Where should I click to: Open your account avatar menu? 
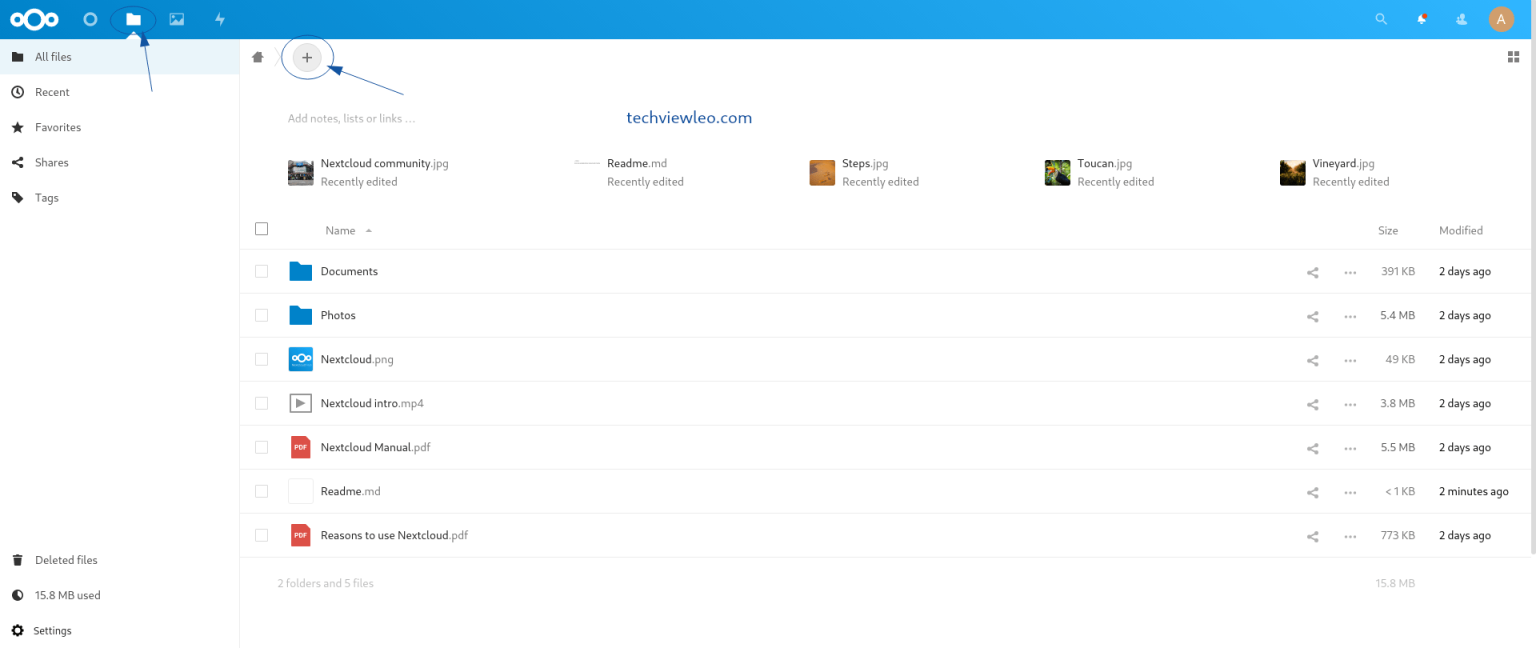(x=1501, y=19)
